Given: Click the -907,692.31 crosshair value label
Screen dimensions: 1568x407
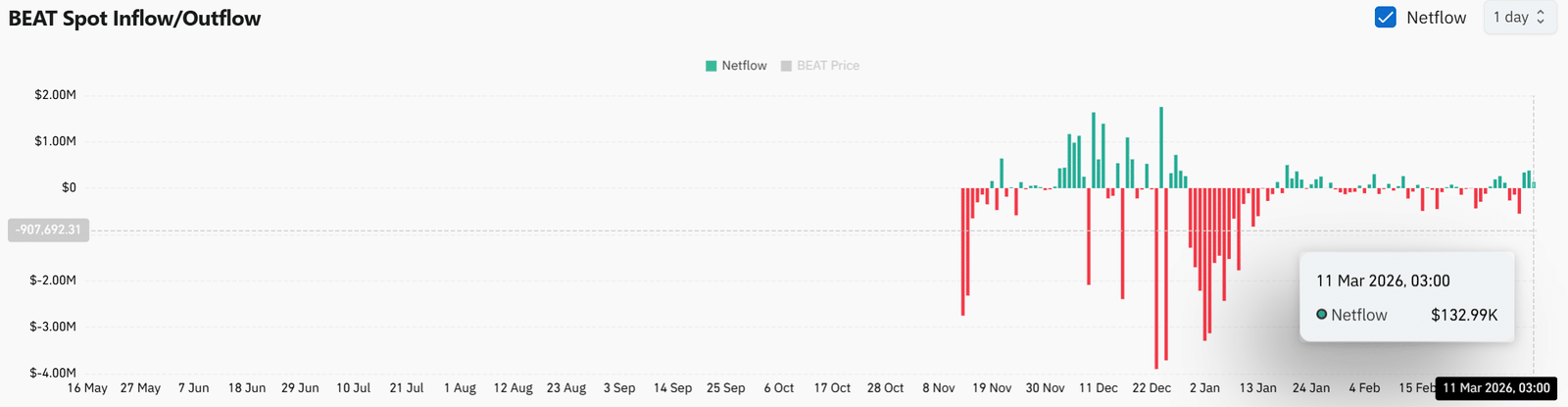Looking at the screenshot, I should pos(48,230).
